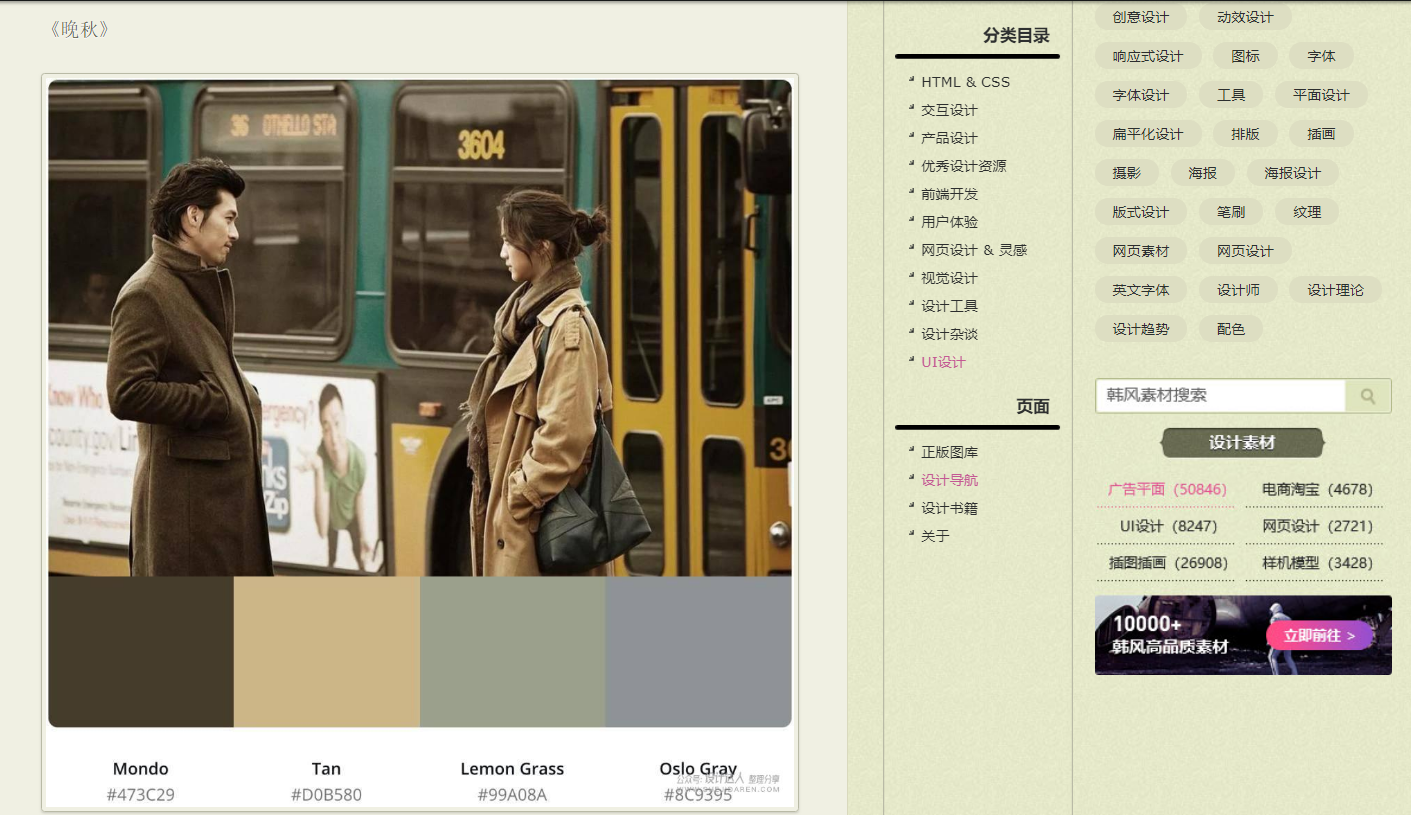Click the 立即前往 banner button
Viewport: 1411px width, 815px height.
click(1319, 636)
